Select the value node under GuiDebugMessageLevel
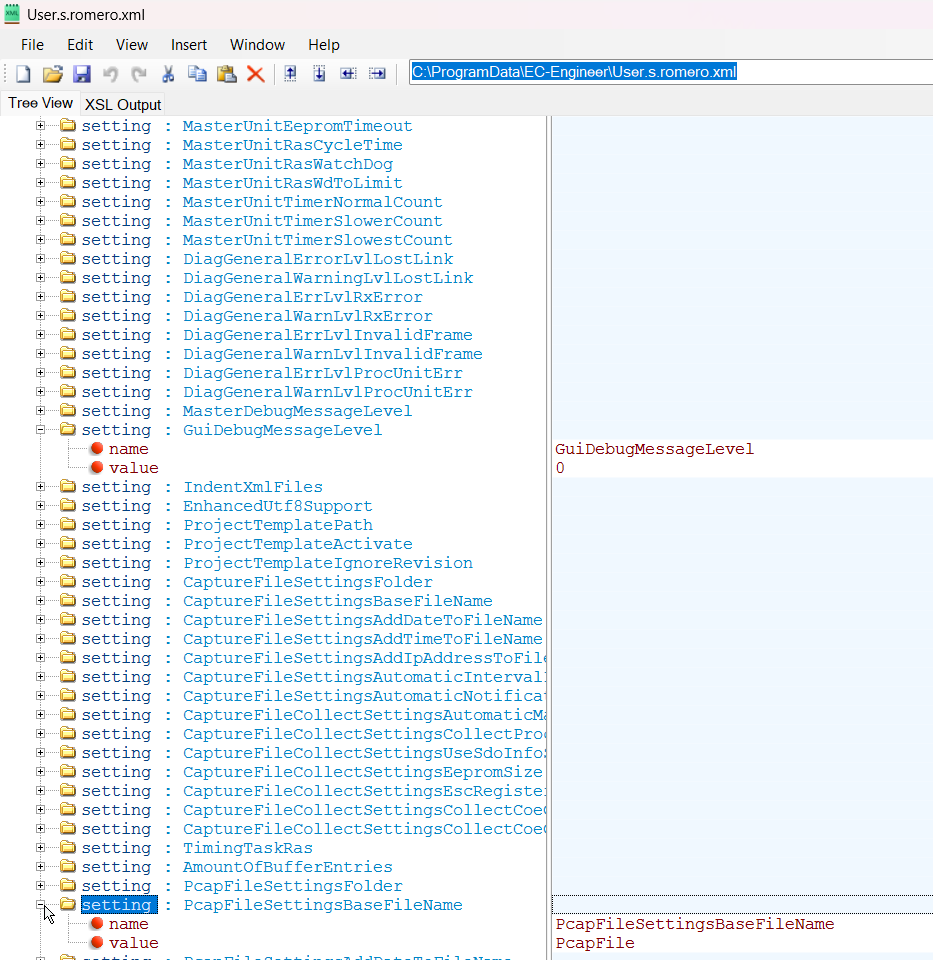Image resolution: width=933 pixels, height=960 pixels. [x=133, y=468]
